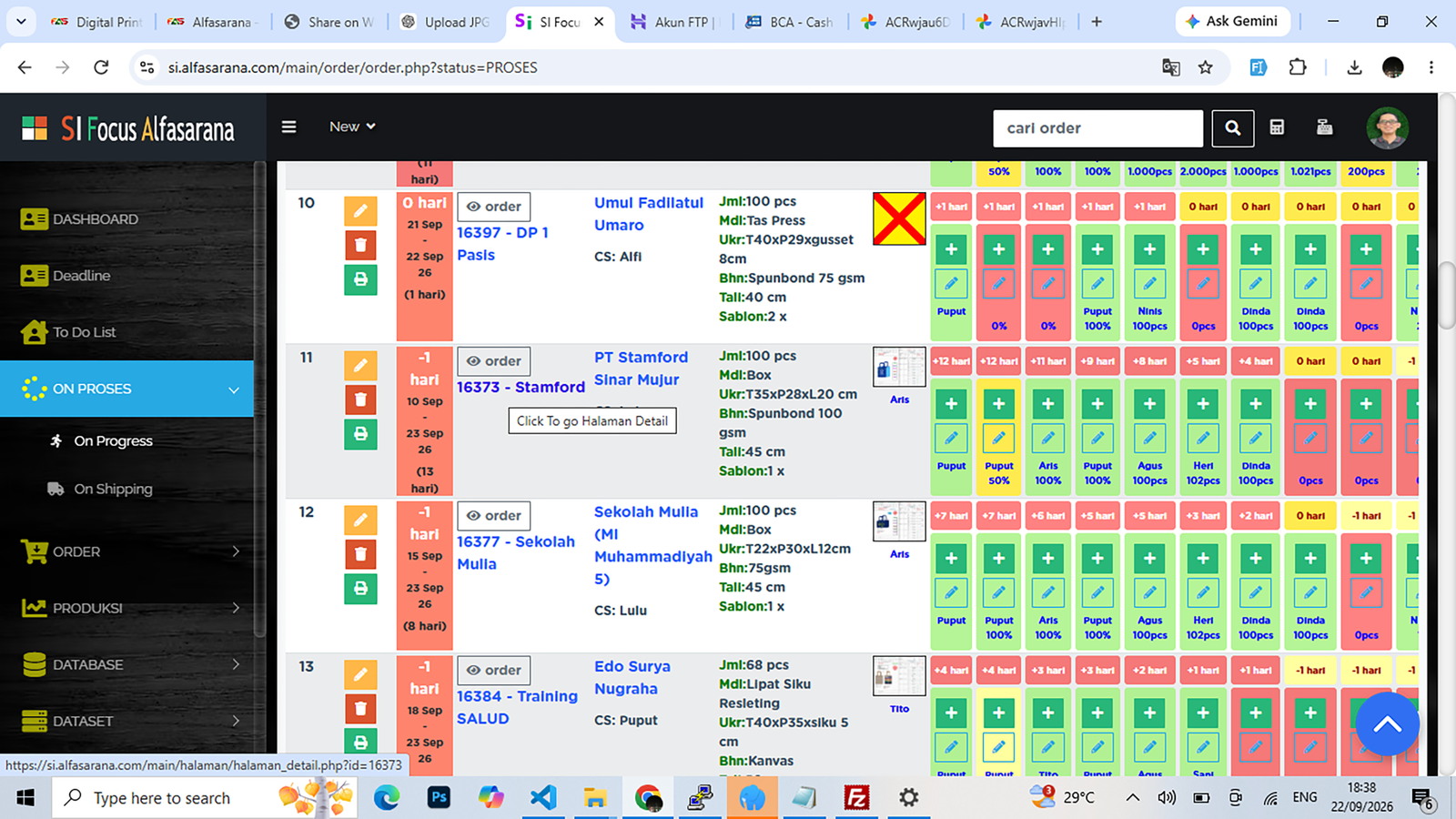
Task: Open To Do List in sidebar
Action: (x=68, y=332)
